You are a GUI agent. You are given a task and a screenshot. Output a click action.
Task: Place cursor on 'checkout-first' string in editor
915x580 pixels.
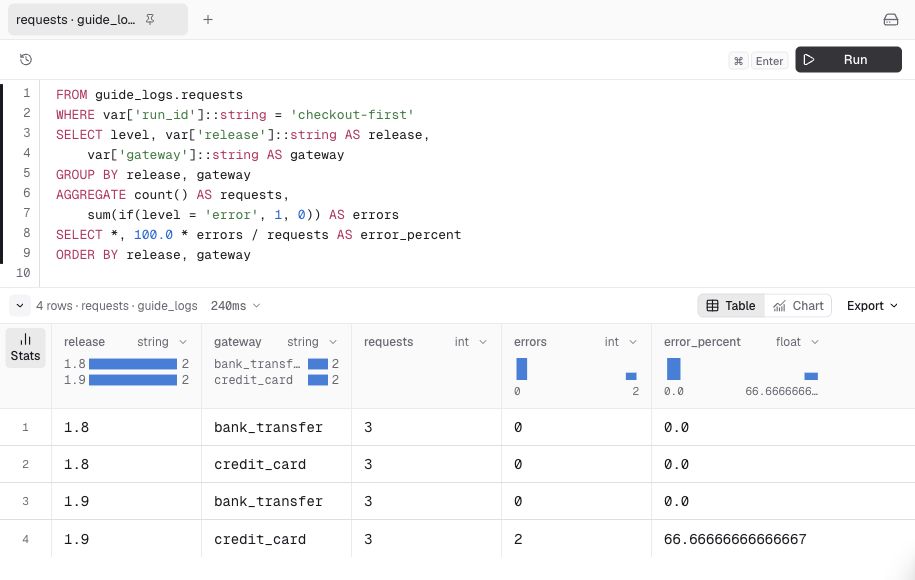(x=352, y=115)
